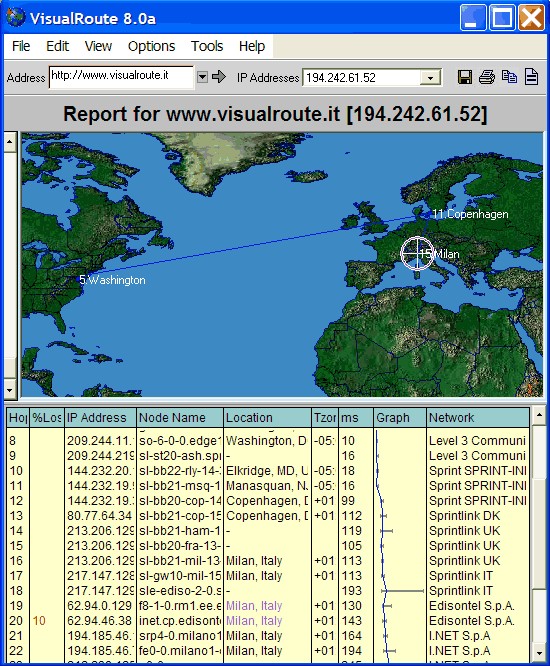Open the Tools menu
This screenshot has height=666, width=550.
pos(207,46)
